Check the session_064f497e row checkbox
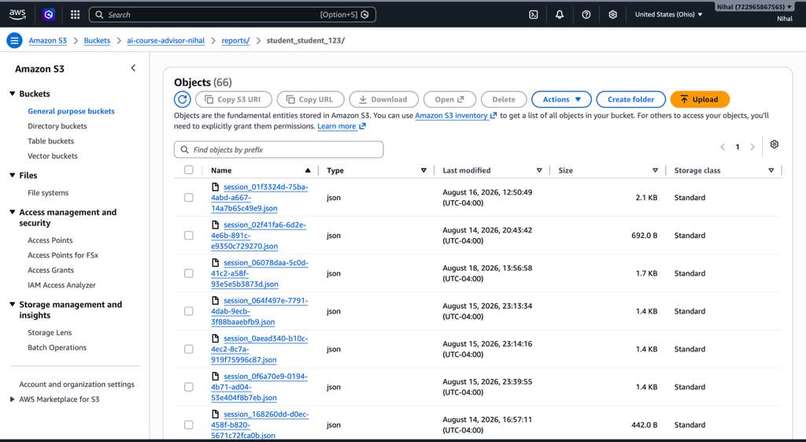The width and height of the screenshot is (806, 442). tap(189, 311)
